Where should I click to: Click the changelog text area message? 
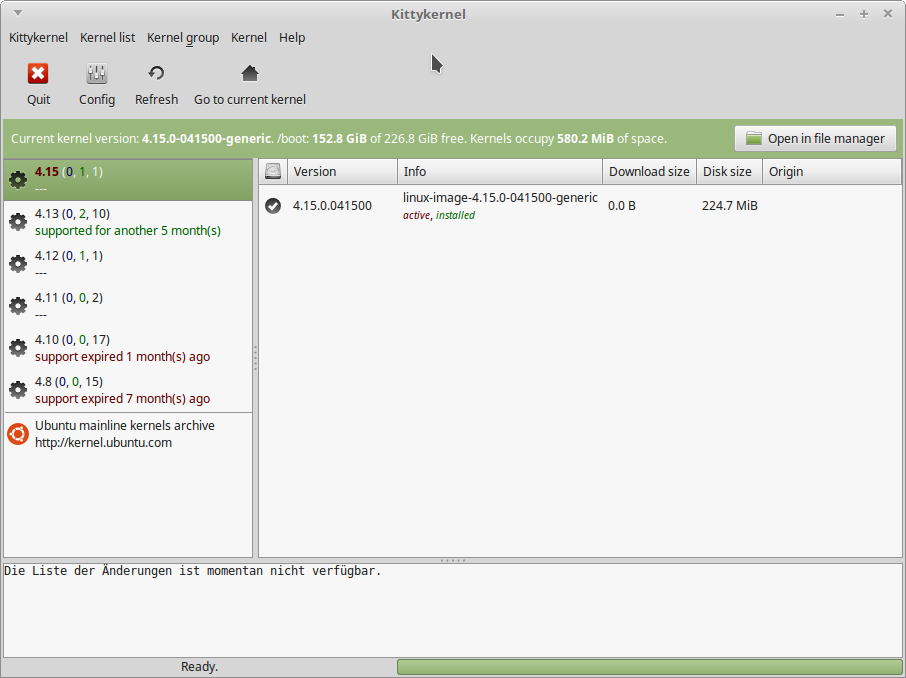pyautogui.click(x=192, y=571)
